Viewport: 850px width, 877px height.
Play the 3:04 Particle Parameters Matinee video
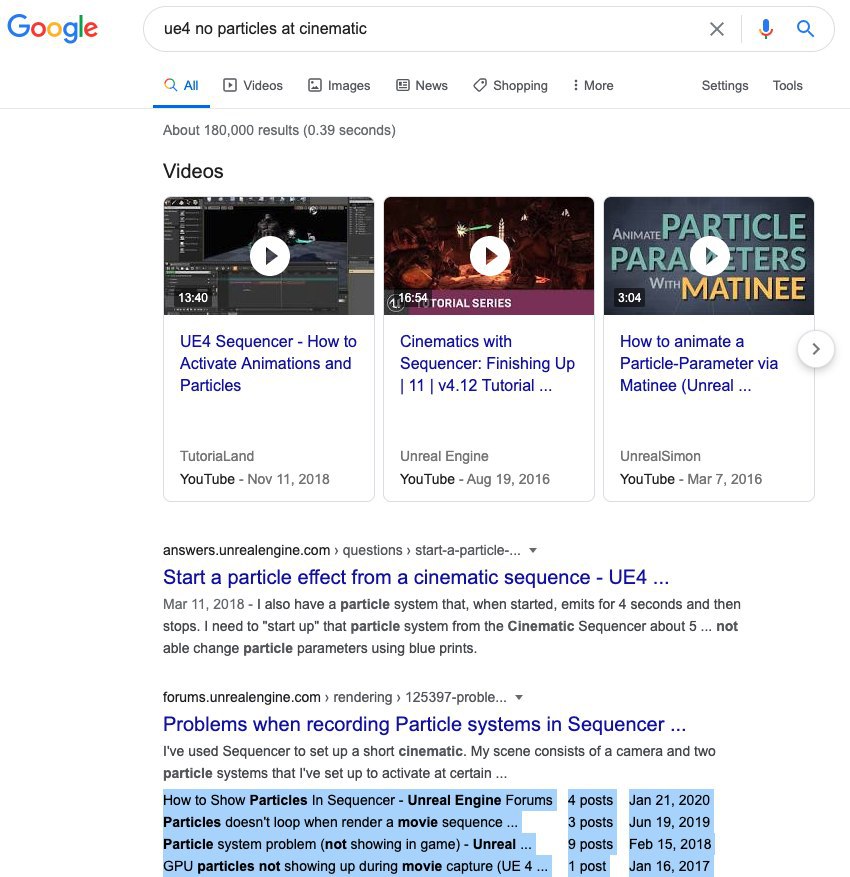point(709,256)
